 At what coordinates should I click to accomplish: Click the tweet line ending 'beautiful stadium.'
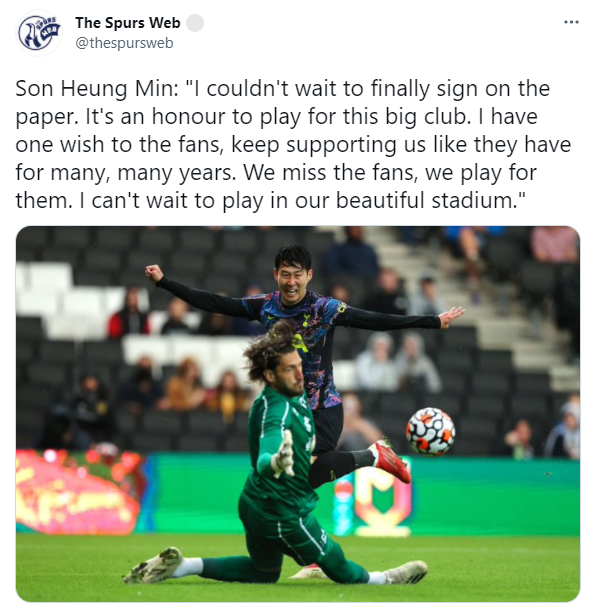point(270,200)
